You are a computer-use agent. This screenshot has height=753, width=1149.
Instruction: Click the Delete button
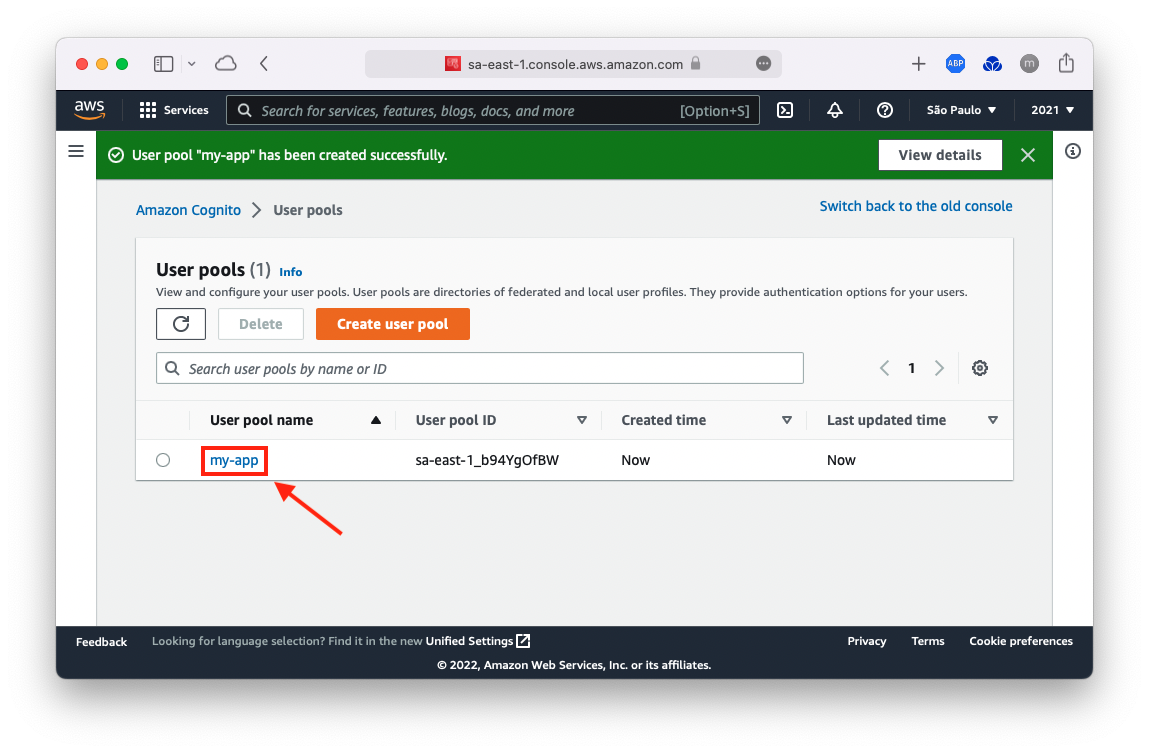tap(261, 324)
